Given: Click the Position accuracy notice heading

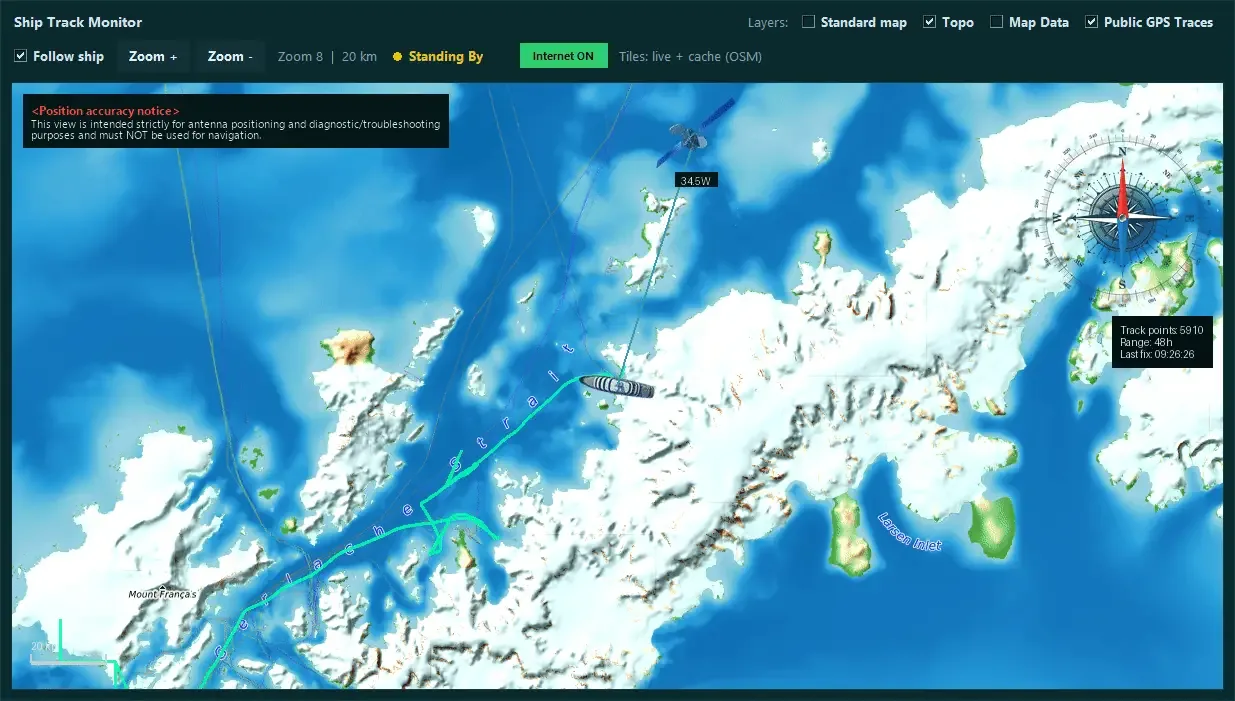Looking at the screenshot, I should click(106, 110).
